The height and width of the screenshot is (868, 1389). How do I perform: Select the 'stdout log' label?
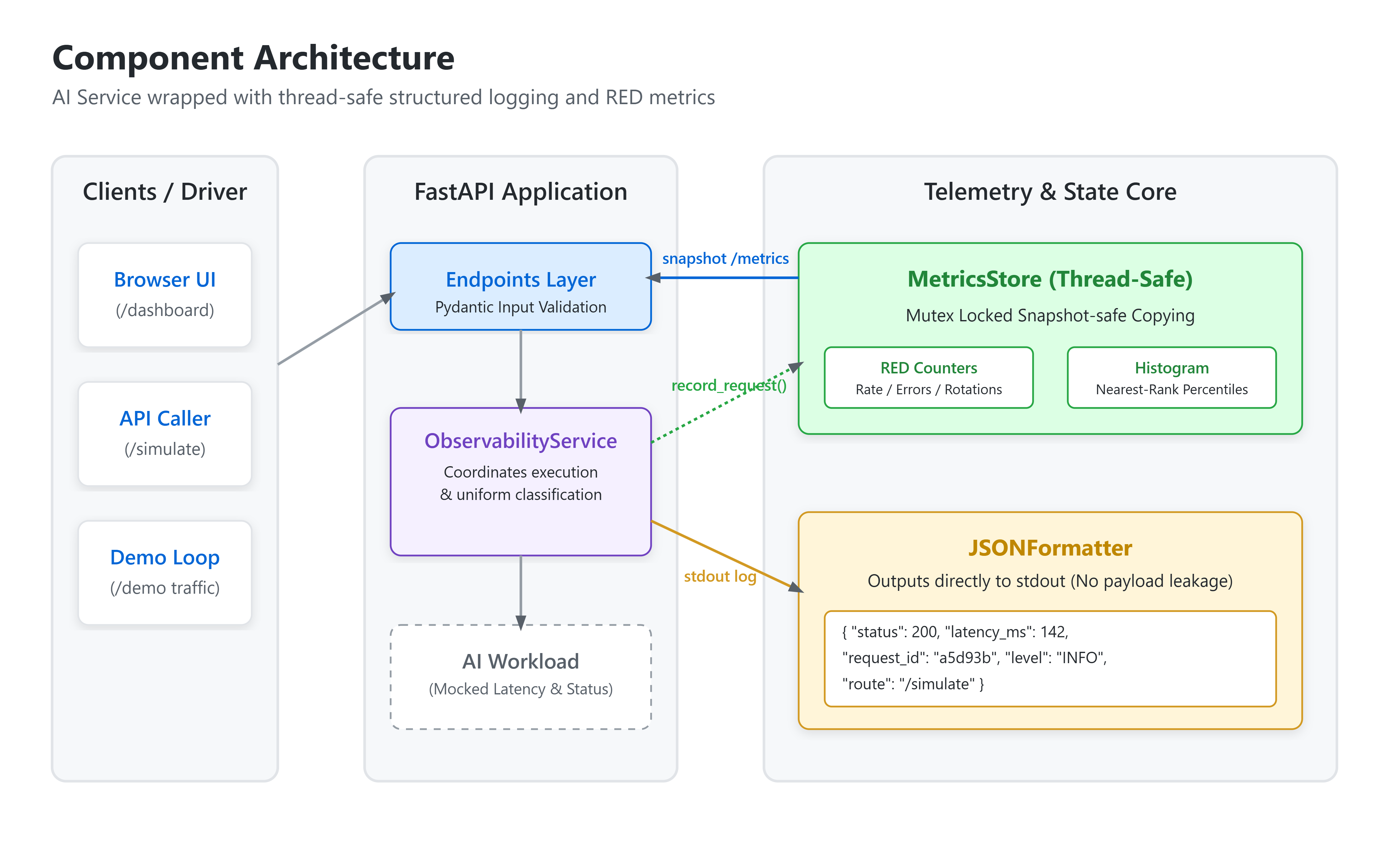click(x=720, y=576)
